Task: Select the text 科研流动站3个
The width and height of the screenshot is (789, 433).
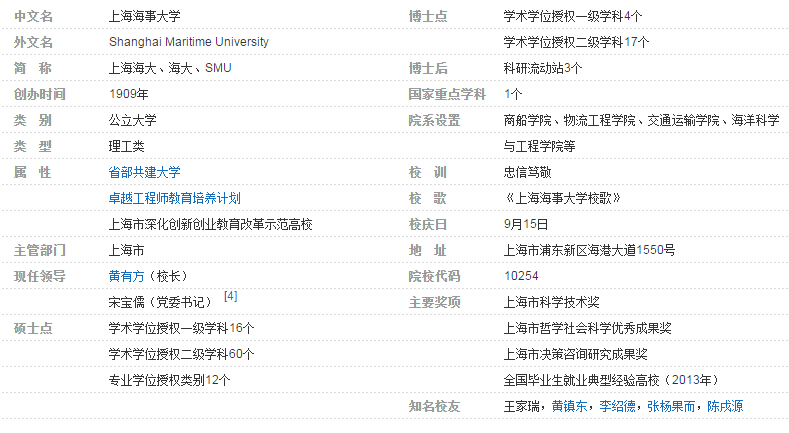Action: 542,68
